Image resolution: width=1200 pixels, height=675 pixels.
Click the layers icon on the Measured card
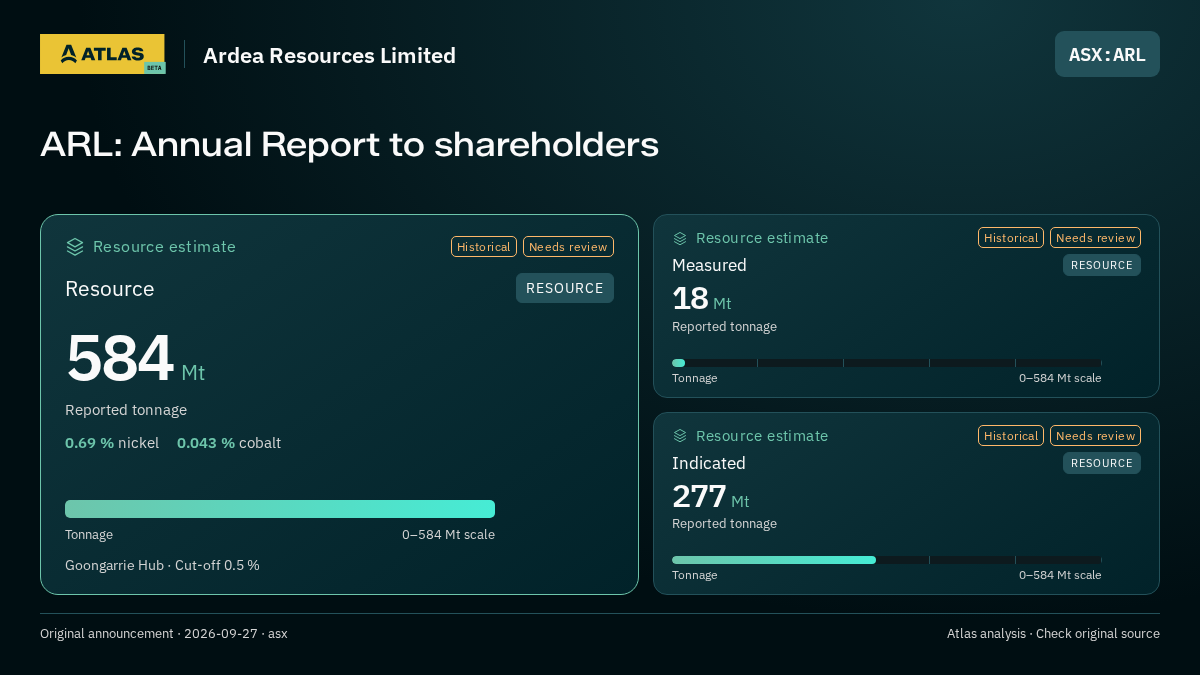coord(680,238)
